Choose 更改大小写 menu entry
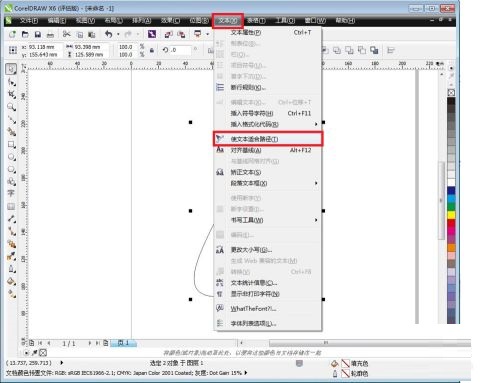 coord(267,250)
